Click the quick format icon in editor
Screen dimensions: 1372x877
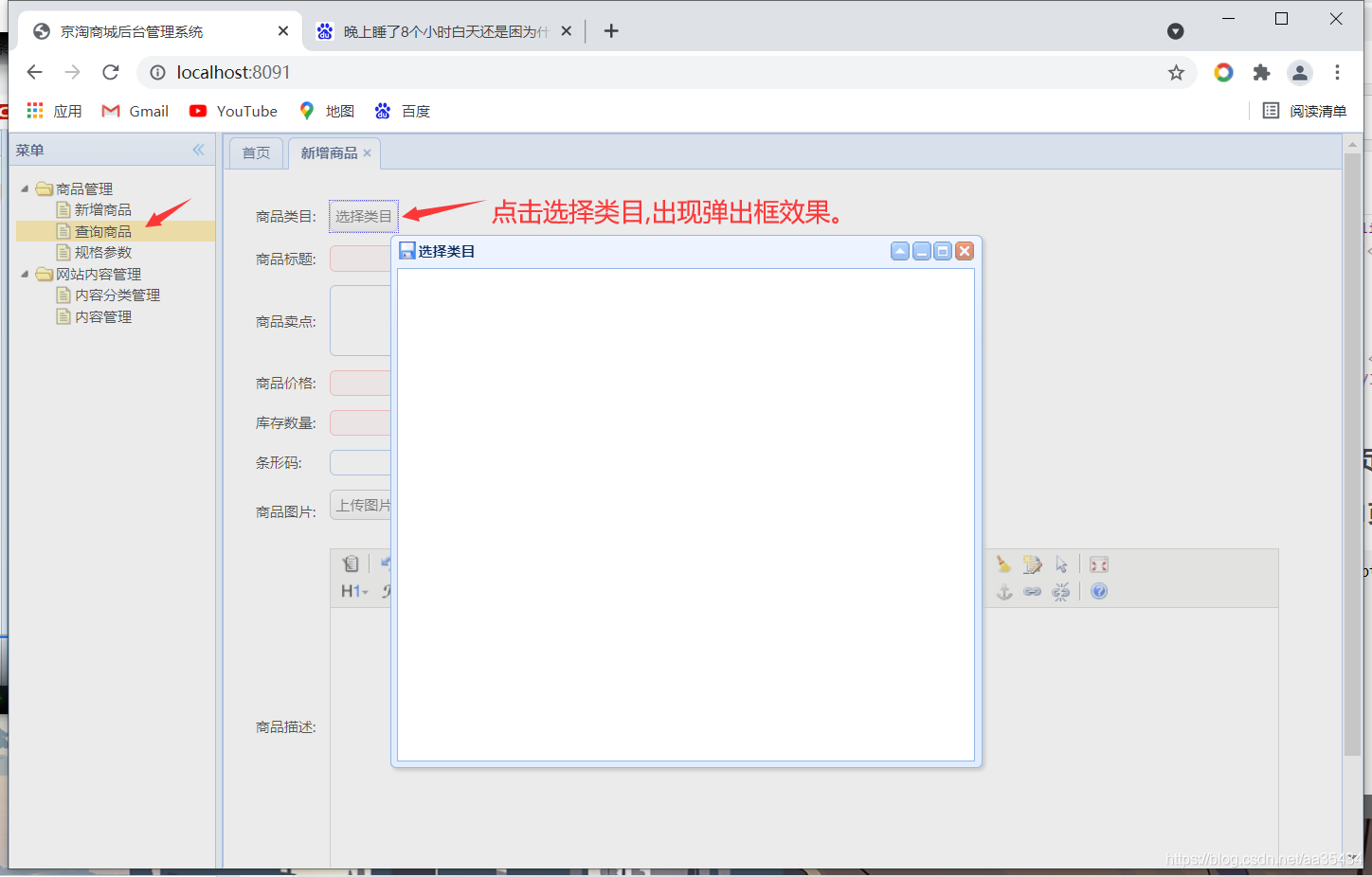click(1032, 564)
